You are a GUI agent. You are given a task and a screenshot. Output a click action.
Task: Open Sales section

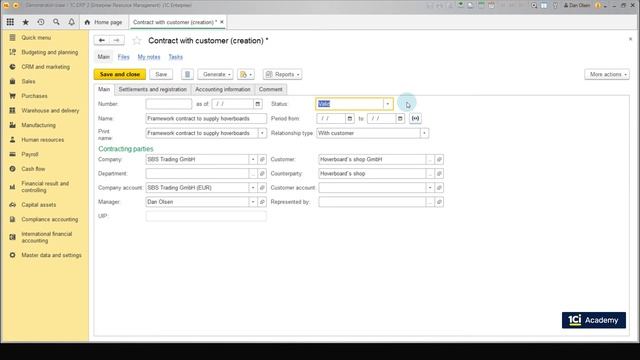(28, 82)
